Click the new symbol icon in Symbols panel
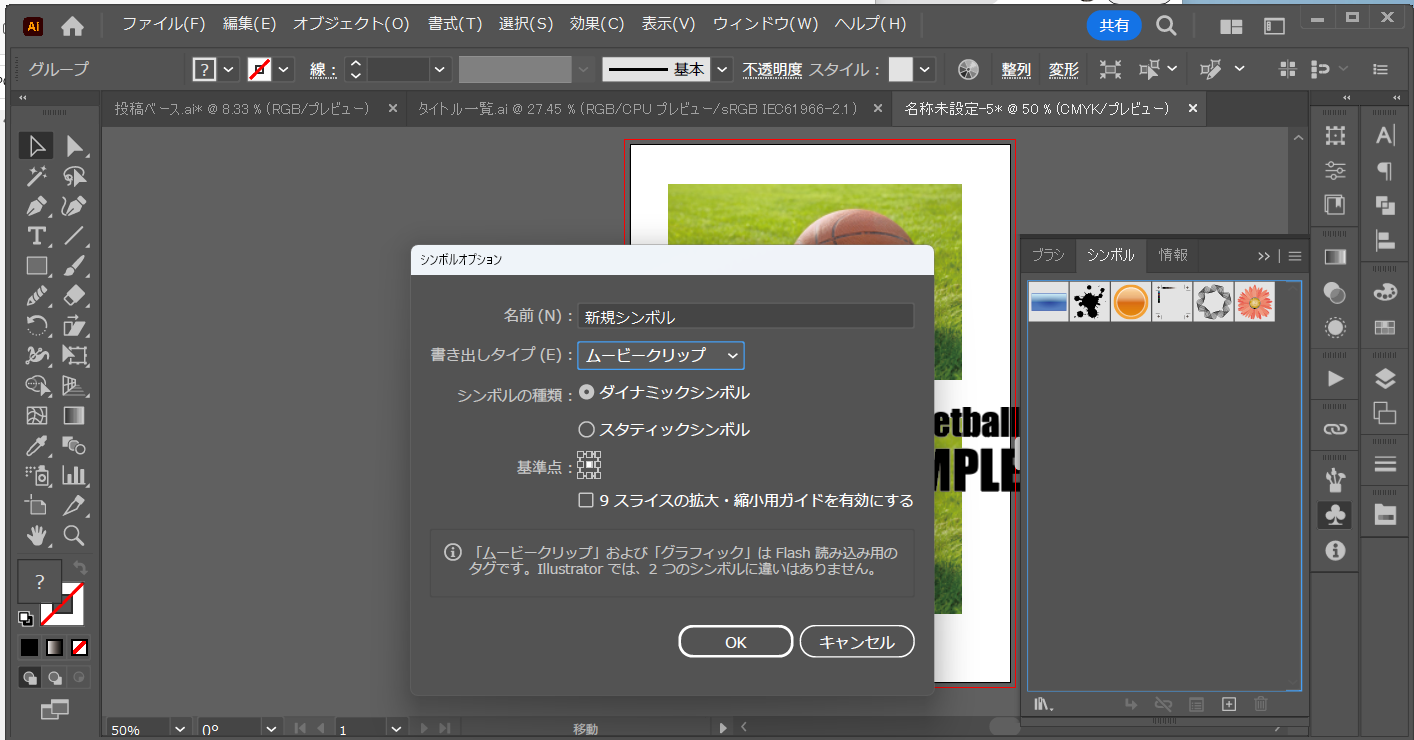1414x740 pixels. click(1229, 704)
